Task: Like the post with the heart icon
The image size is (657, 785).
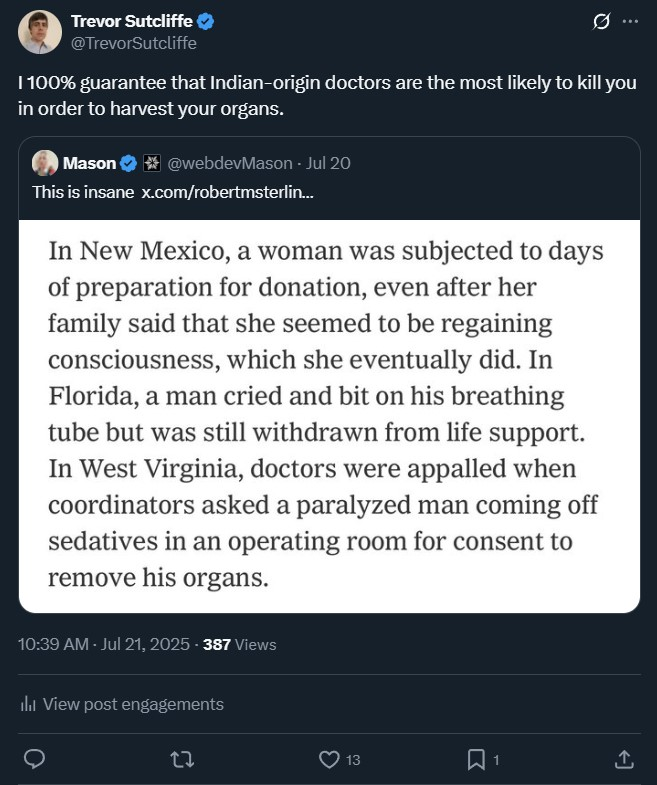Action: (x=329, y=759)
